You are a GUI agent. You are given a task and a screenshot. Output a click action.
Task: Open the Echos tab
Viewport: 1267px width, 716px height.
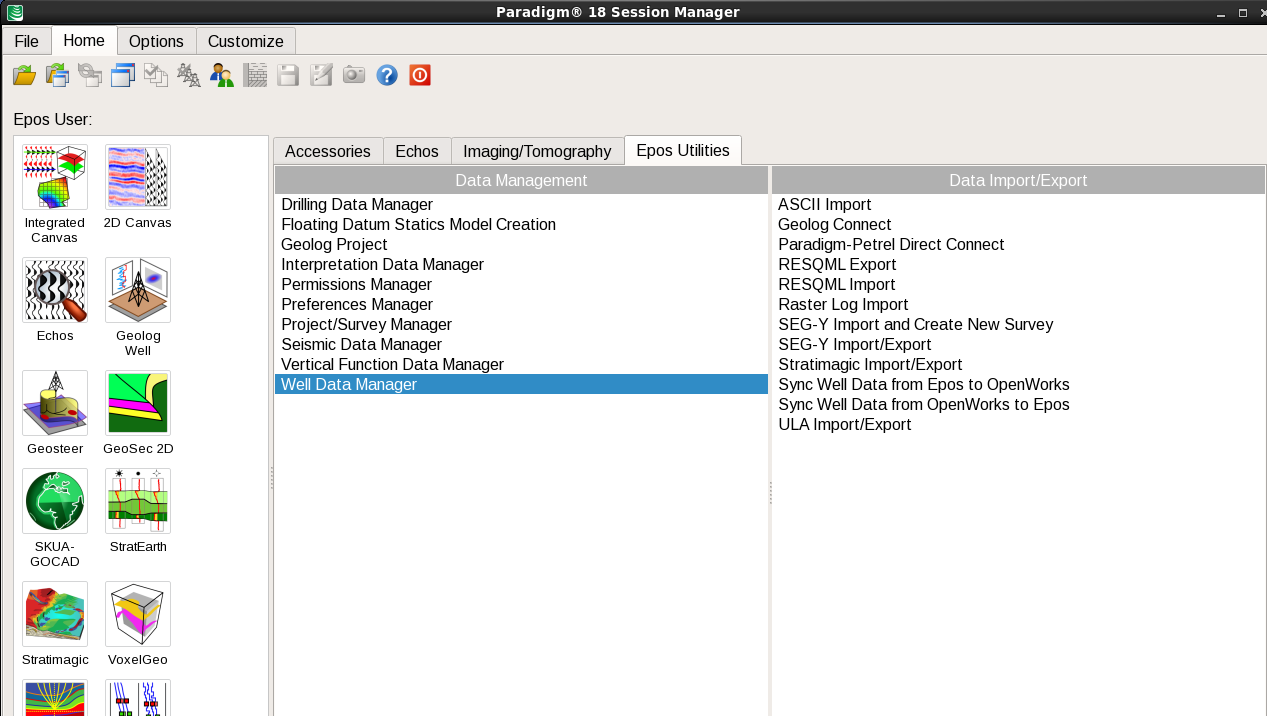(x=417, y=151)
